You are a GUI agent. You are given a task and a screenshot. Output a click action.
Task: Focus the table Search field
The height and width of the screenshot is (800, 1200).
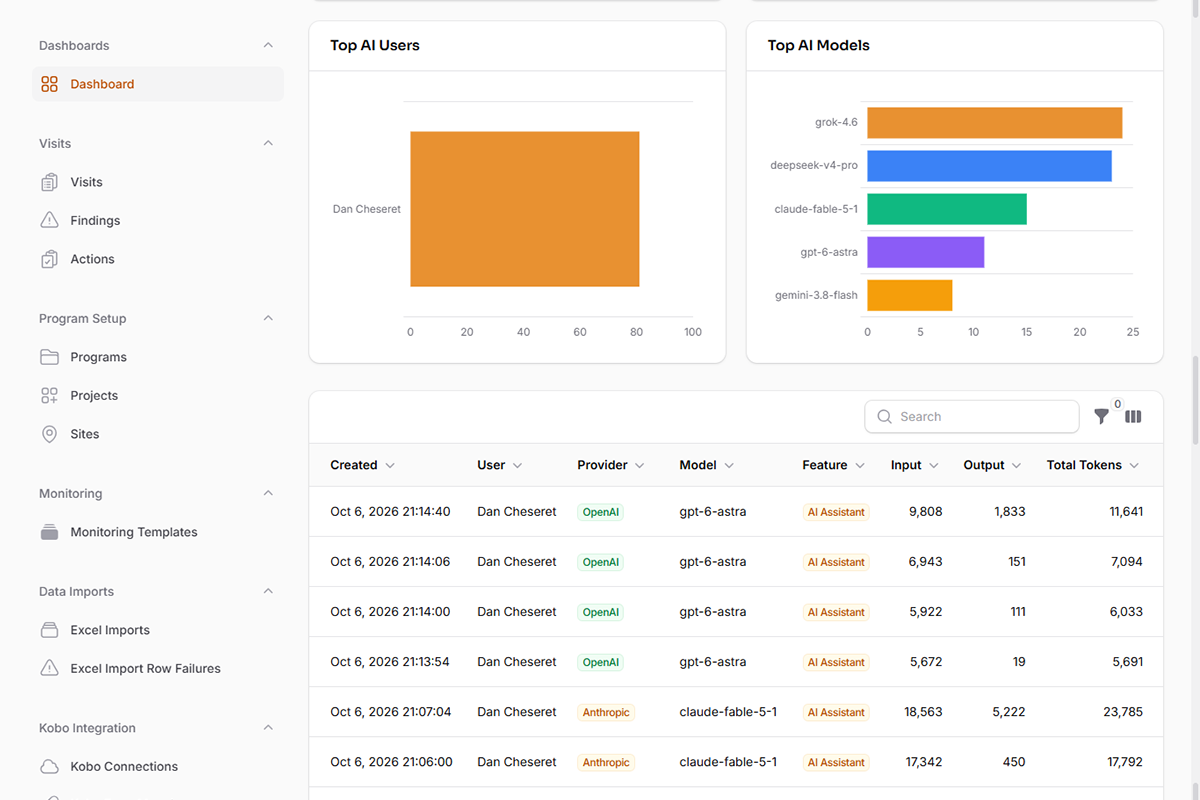(972, 417)
